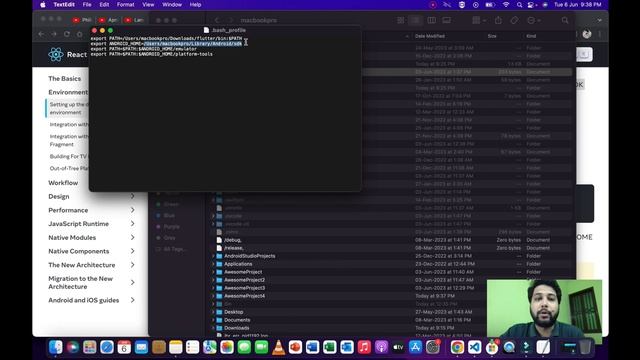This screenshot has height=360, width=640.
Task: Open Reminders from the Dock
Action: (193, 347)
